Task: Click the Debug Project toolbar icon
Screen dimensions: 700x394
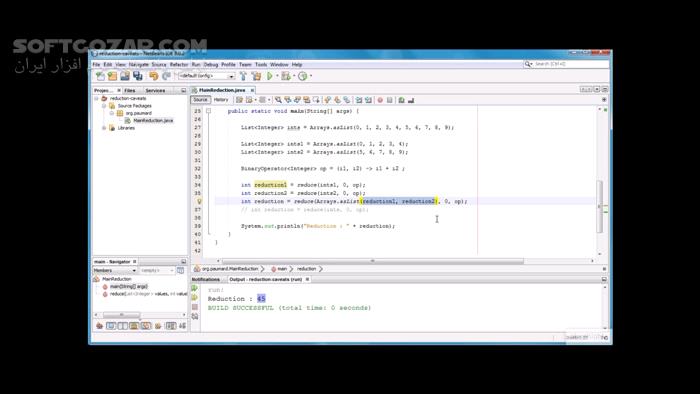Action: point(286,76)
